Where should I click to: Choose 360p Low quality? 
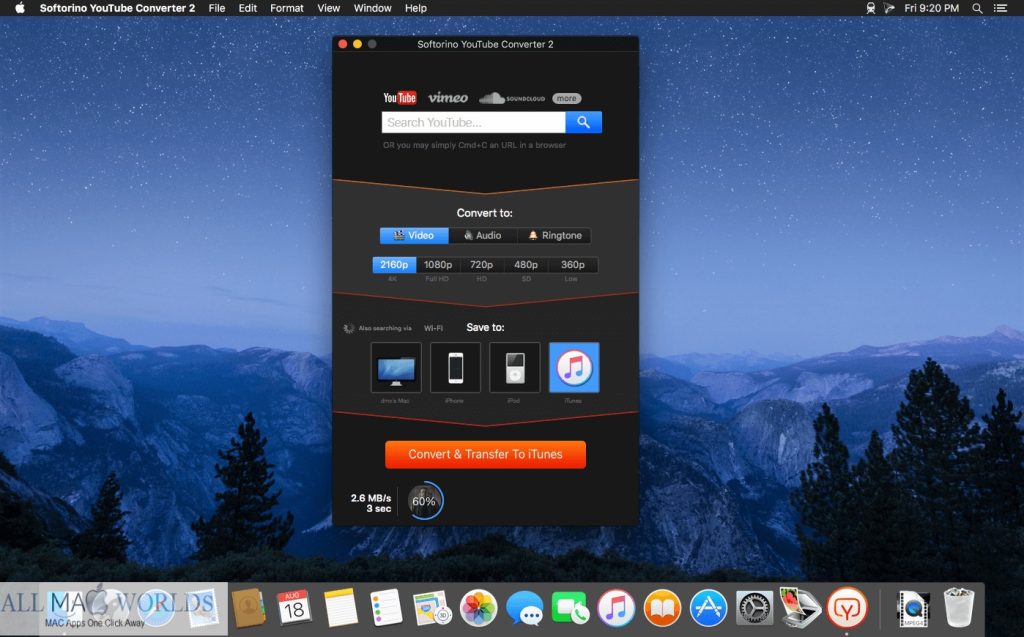pyautogui.click(x=573, y=265)
